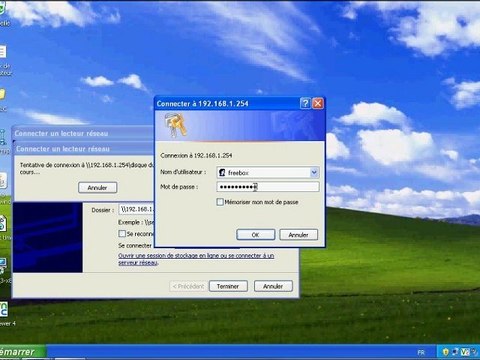
Task: Click Annuler at the bottom of the network drive wizard
Action: 273,286
